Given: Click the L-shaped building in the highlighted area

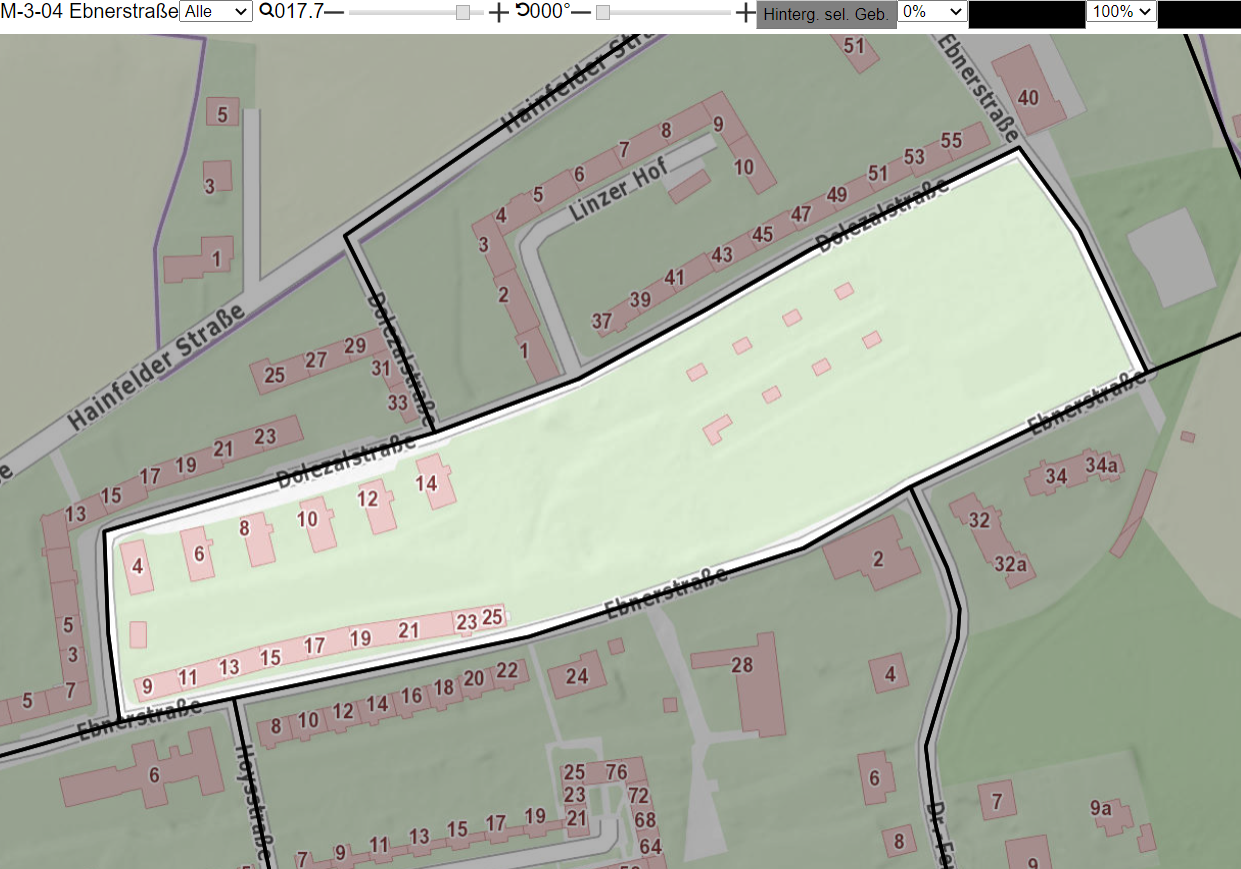Looking at the screenshot, I should 716,429.
